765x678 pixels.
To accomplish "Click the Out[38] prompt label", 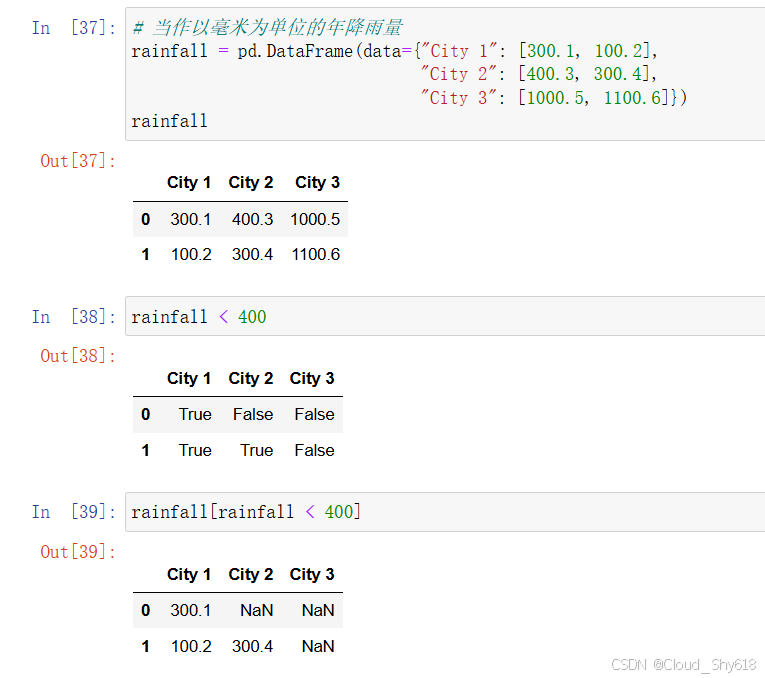I will pos(78,356).
